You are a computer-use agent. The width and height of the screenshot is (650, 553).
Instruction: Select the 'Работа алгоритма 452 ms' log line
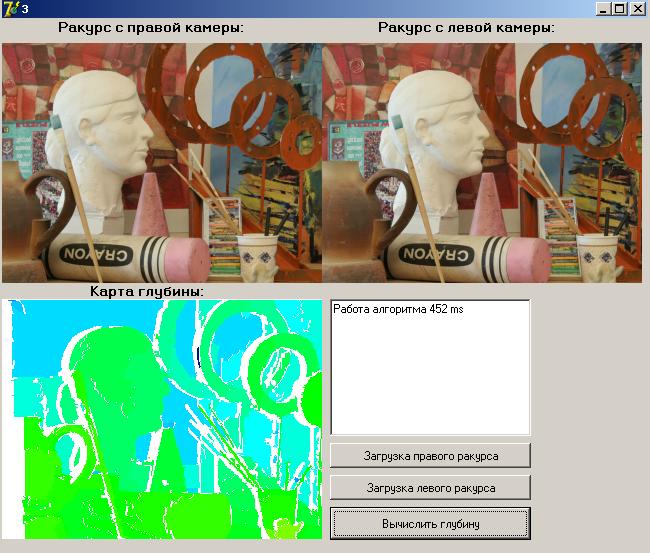click(x=398, y=309)
